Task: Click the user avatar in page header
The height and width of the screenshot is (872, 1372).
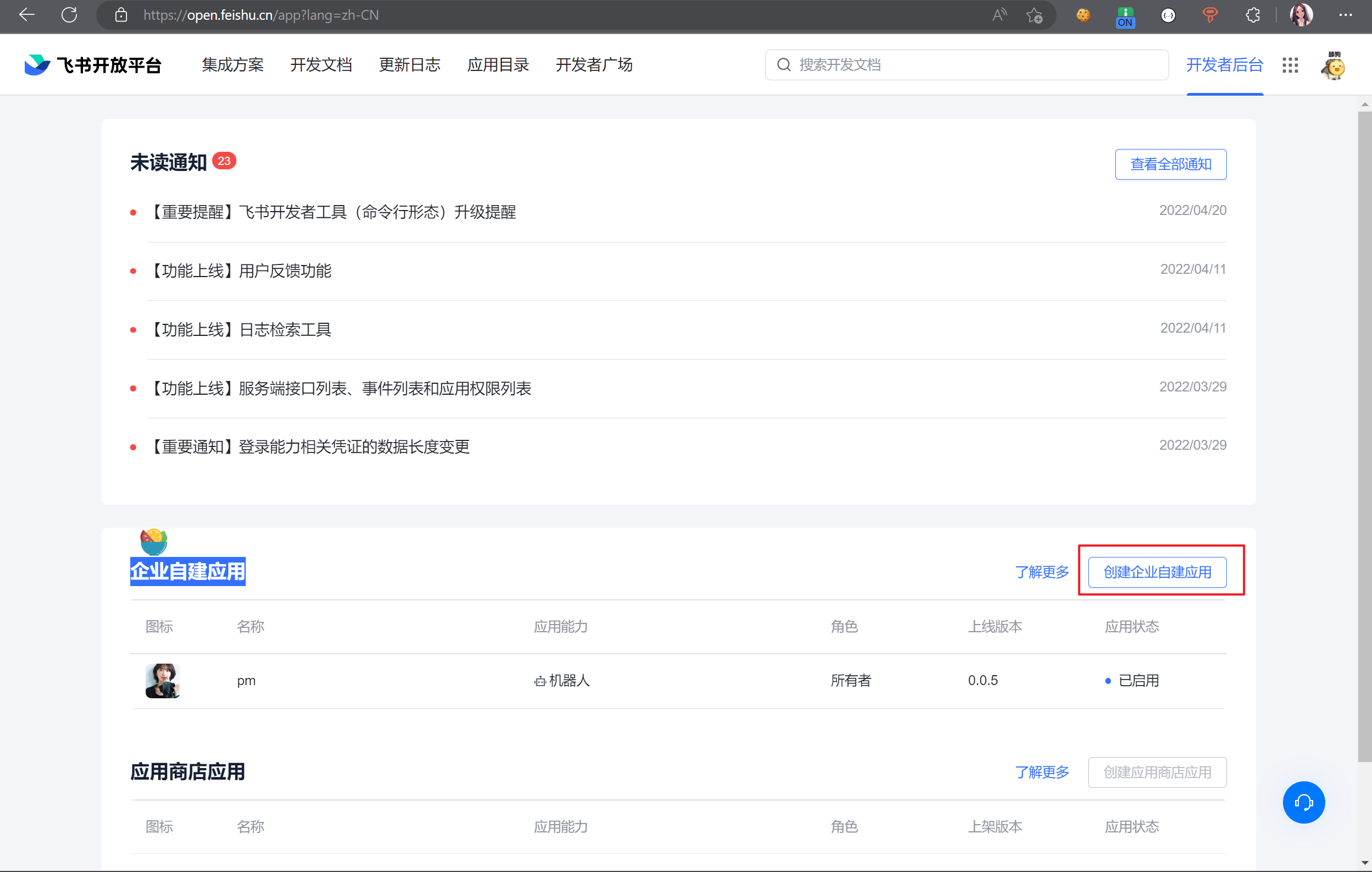Action: point(1332,66)
